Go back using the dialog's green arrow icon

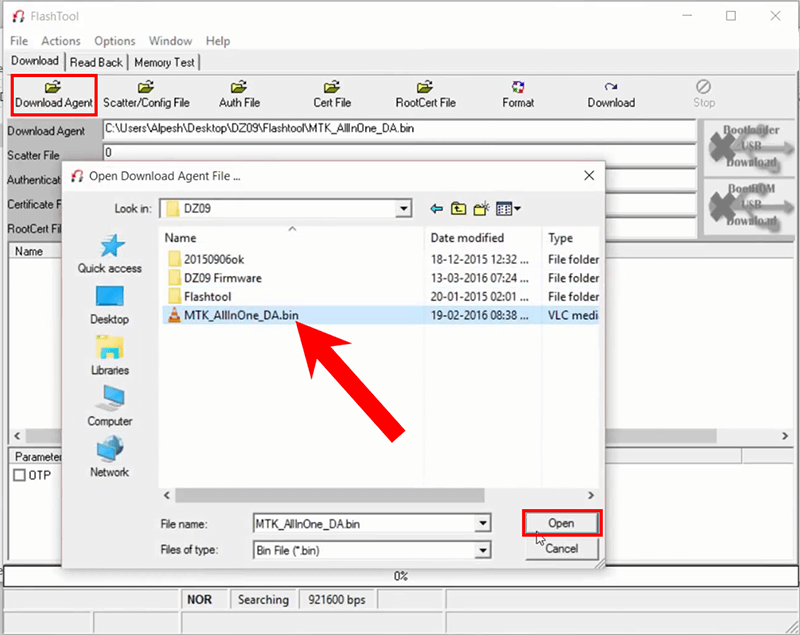[x=436, y=209]
